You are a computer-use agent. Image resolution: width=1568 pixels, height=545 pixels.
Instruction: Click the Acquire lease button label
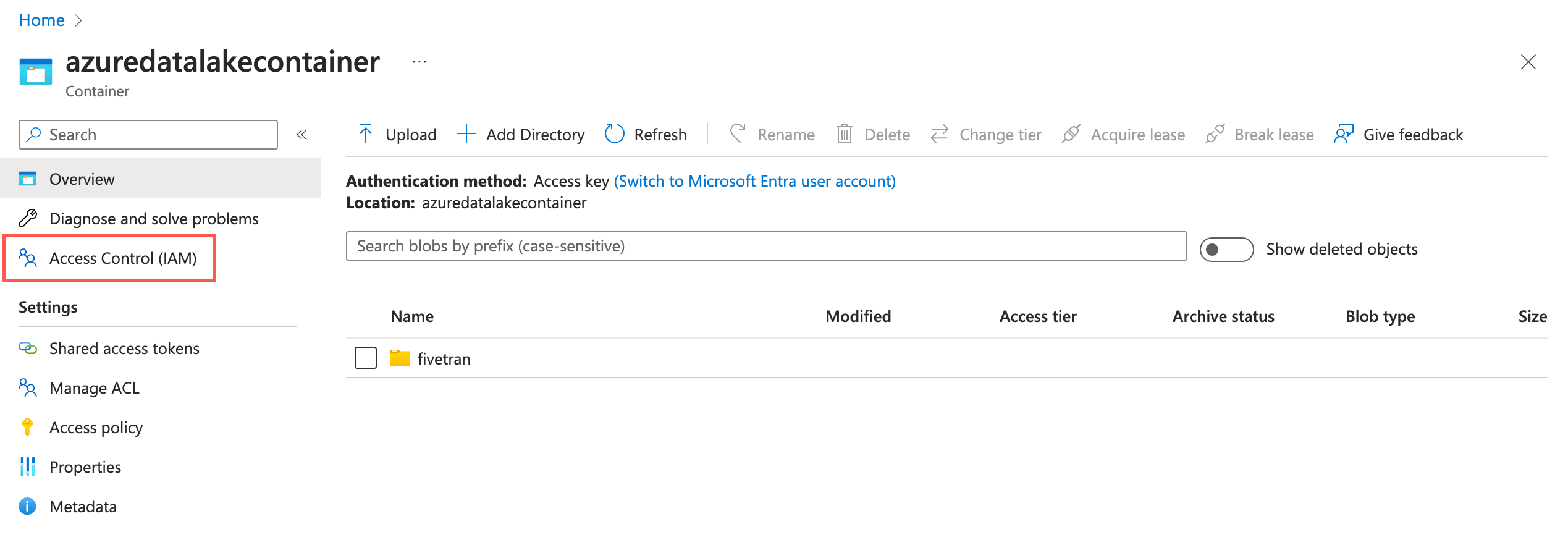click(1137, 135)
